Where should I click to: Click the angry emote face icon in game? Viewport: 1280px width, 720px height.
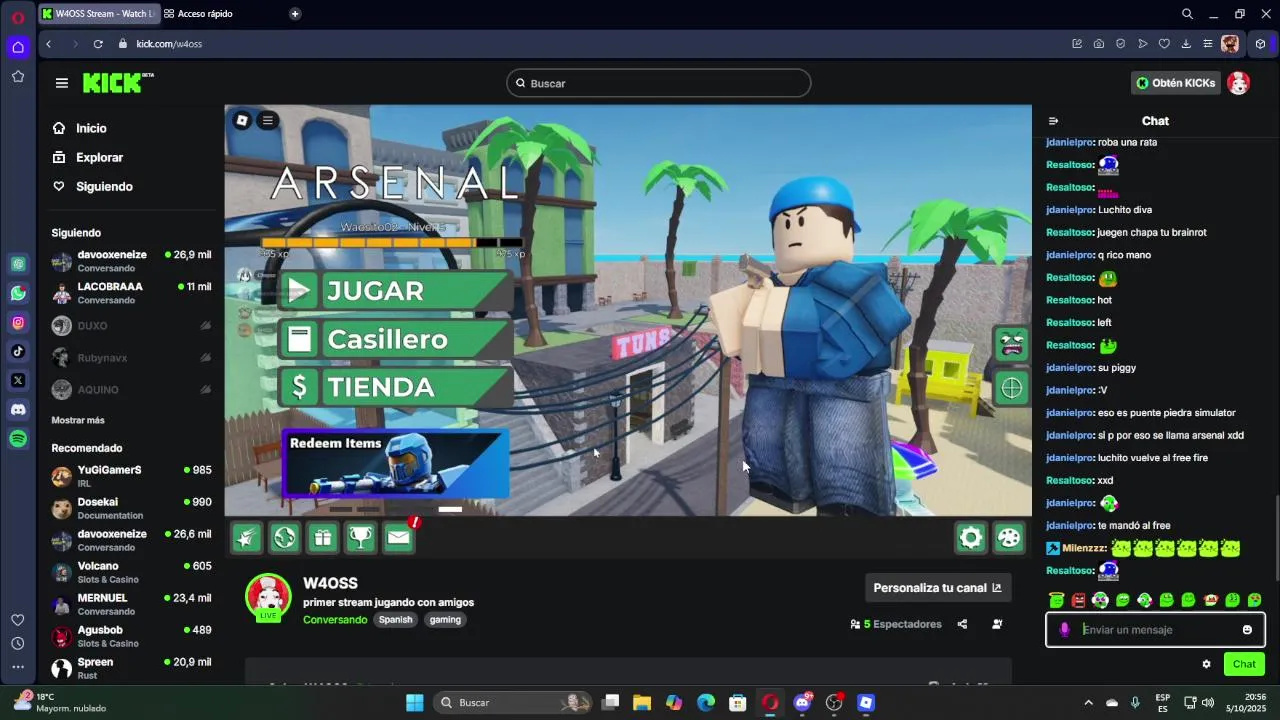click(x=1011, y=343)
